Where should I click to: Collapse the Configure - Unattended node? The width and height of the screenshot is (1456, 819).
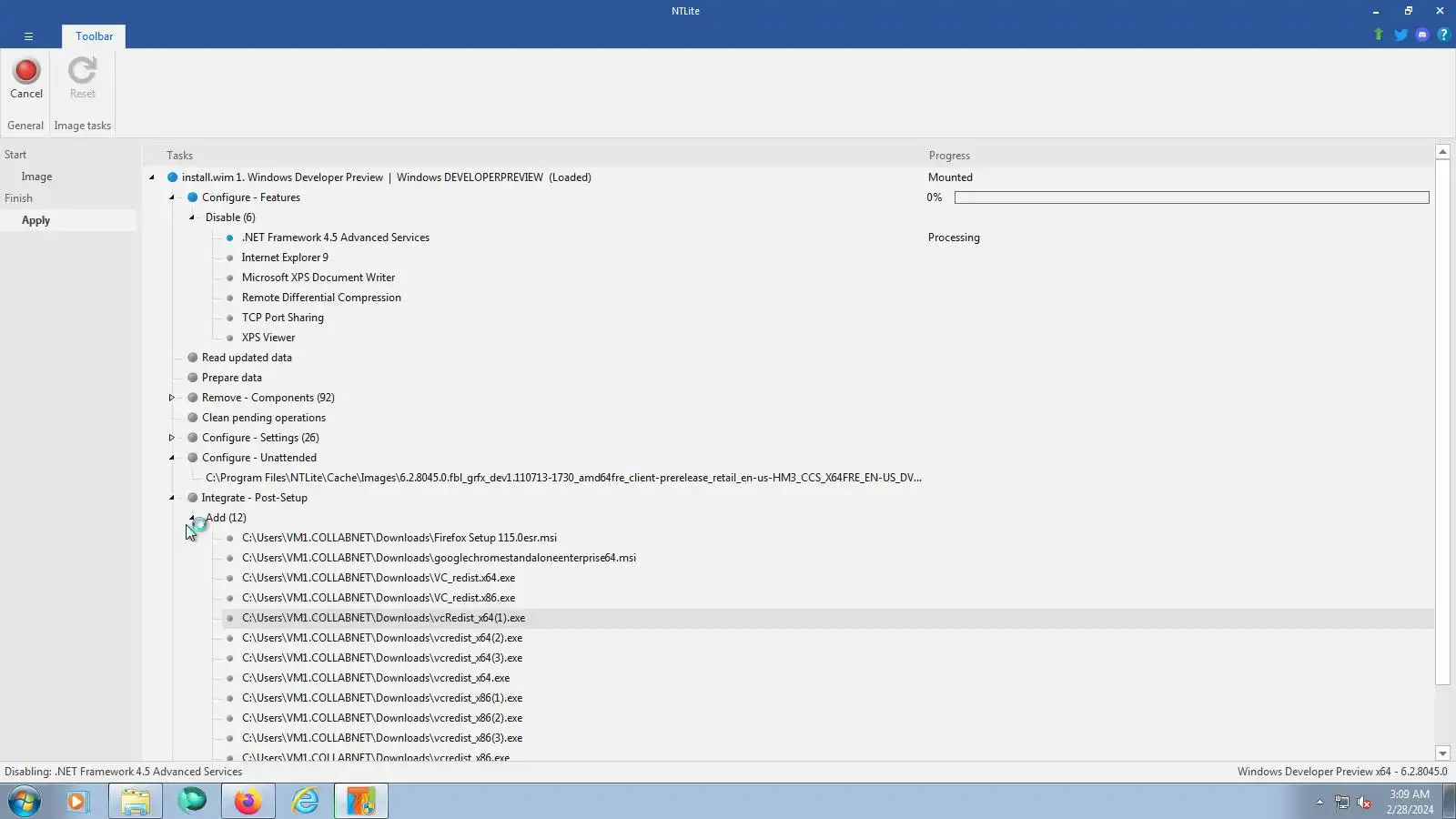pyautogui.click(x=172, y=458)
